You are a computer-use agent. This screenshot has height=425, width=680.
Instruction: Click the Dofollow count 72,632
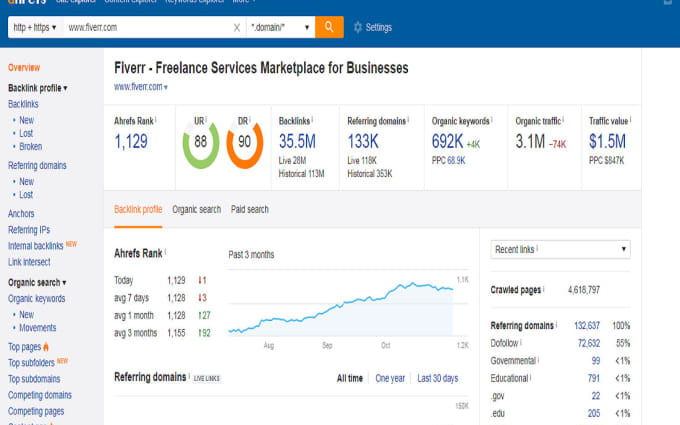[589, 343]
